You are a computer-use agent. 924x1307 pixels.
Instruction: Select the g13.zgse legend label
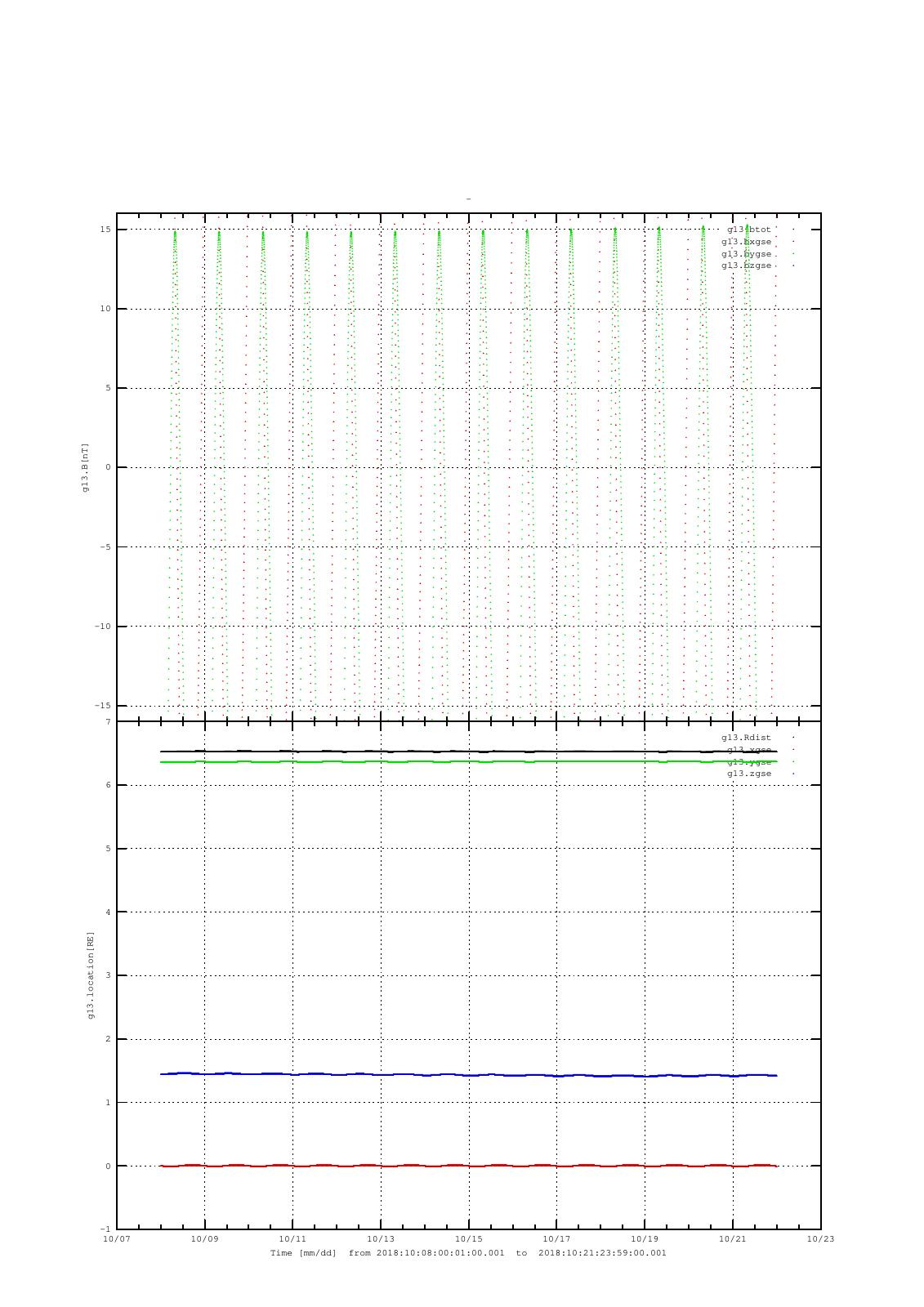[749, 774]
